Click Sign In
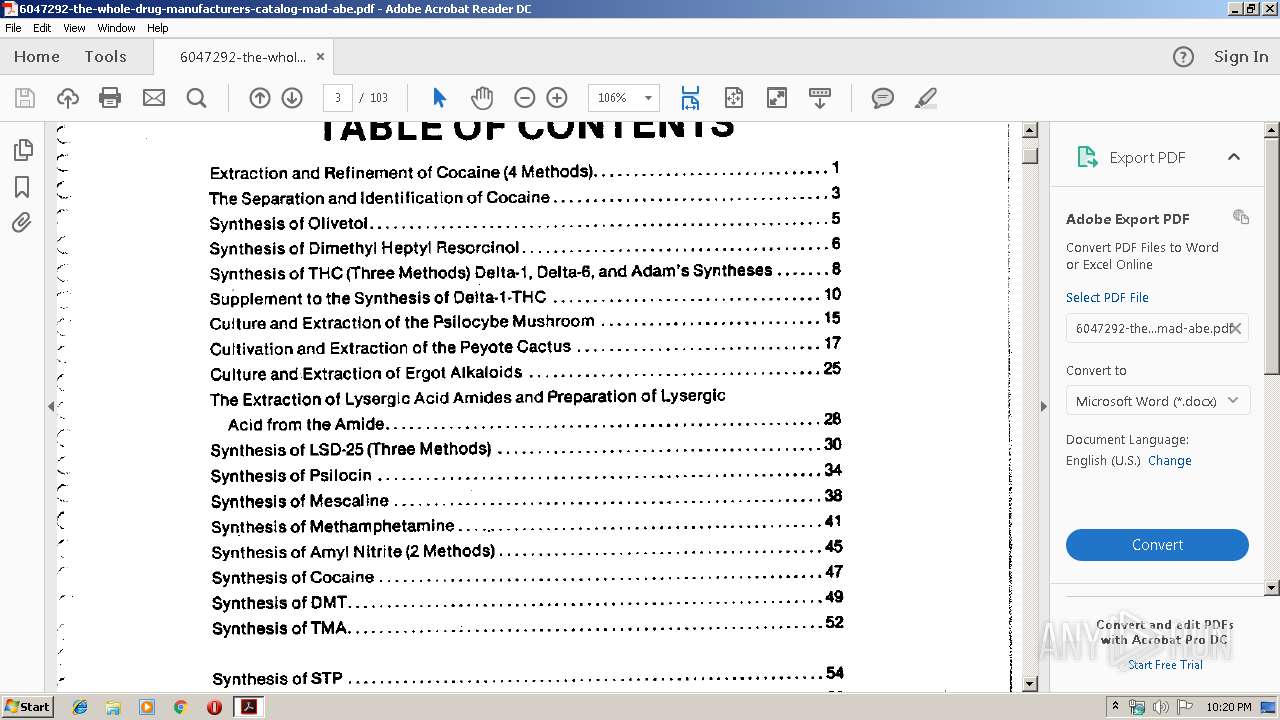 [x=1241, y=57]
